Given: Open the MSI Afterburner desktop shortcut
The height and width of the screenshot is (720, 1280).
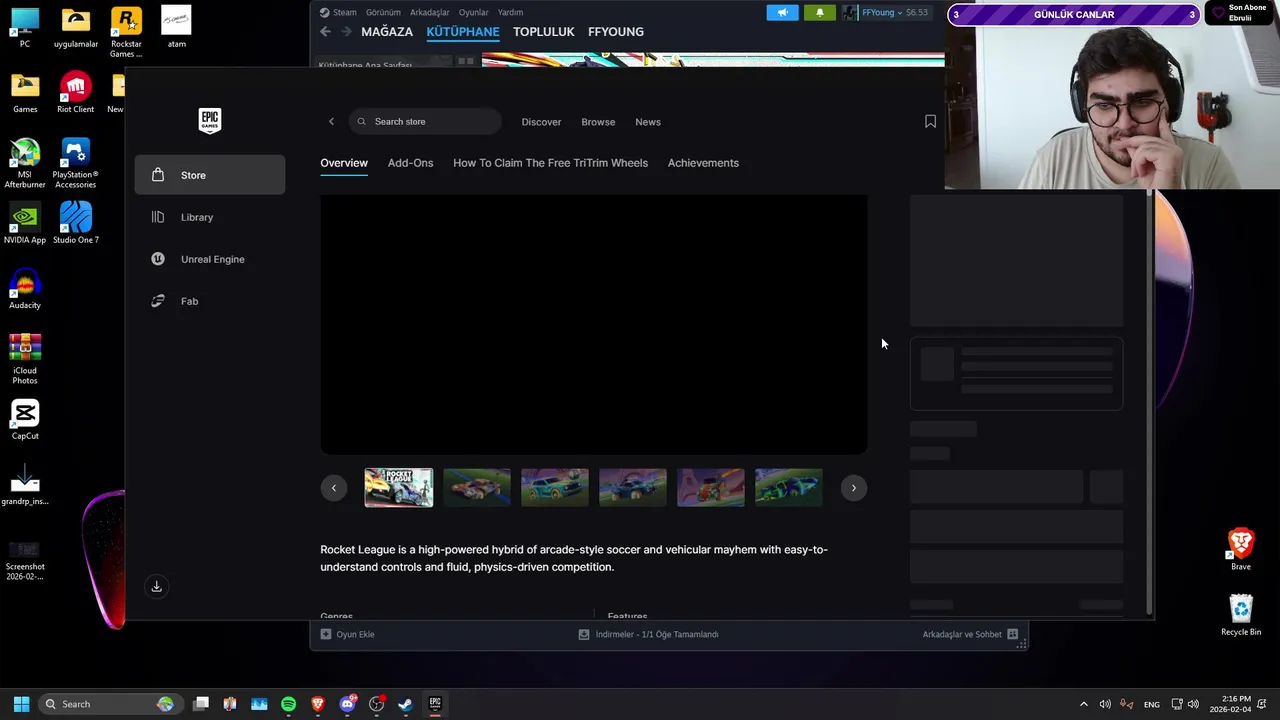Looking at the screenshot, I should tap(25, 163).
